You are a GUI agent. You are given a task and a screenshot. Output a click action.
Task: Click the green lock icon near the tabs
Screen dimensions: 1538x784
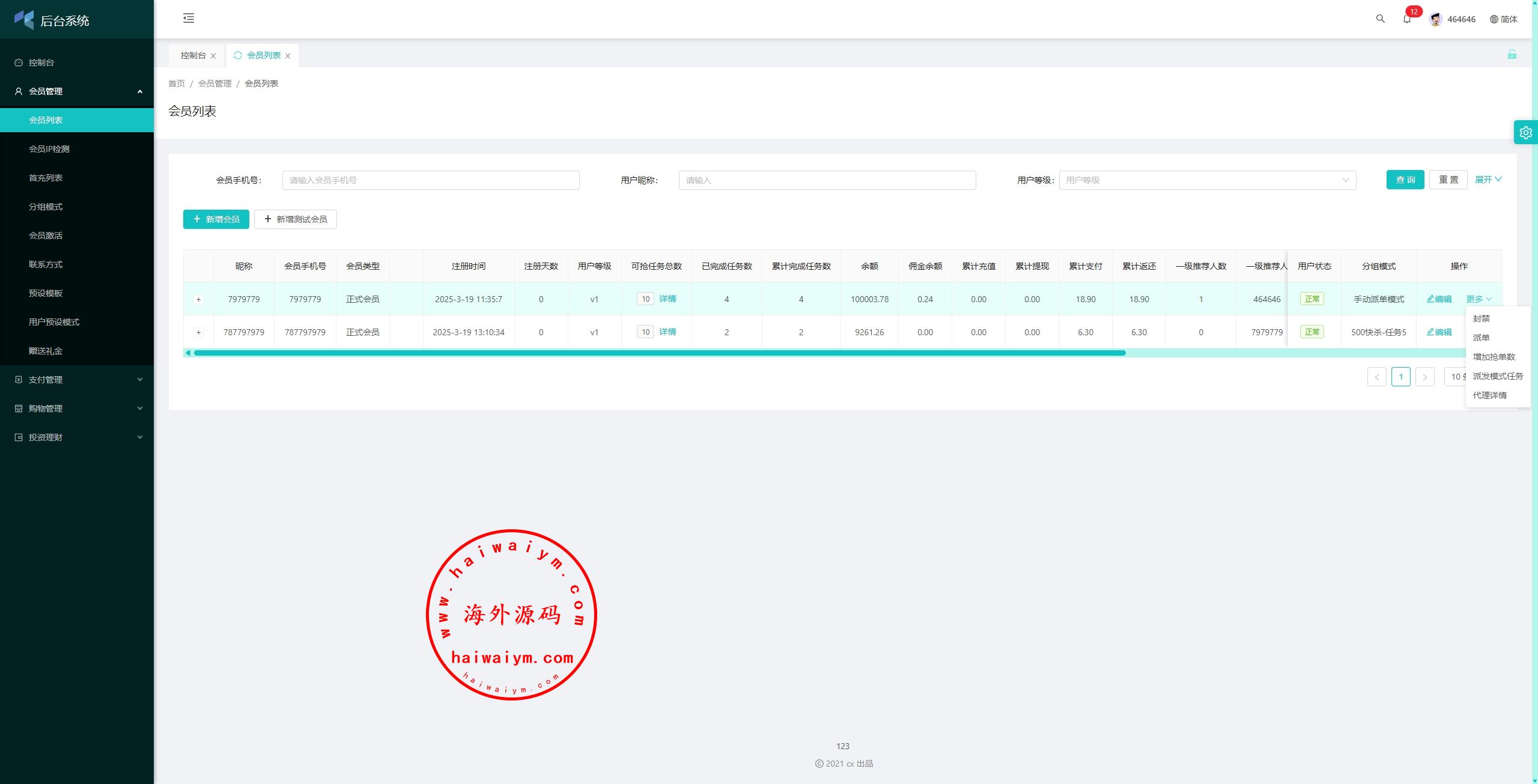click(x=1512, y=55)
